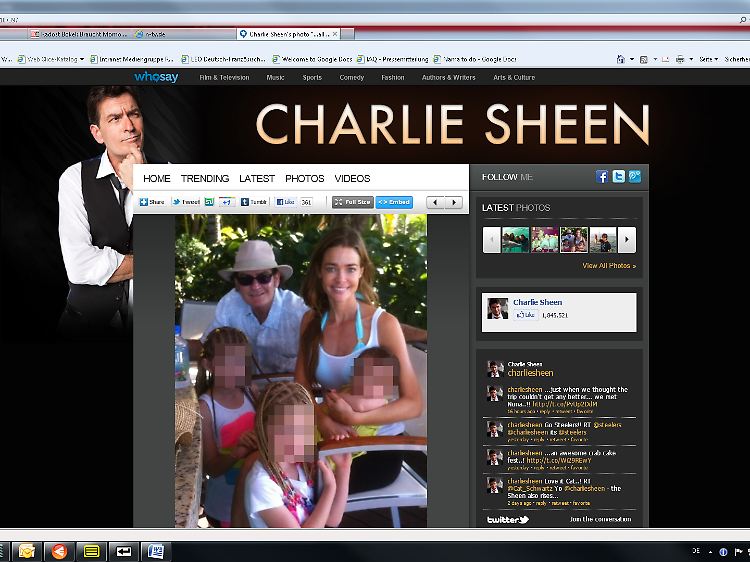This screenshot has width=750, height=562.
Task: Click the feeds toolbar icon
Action: coord(644,59)
